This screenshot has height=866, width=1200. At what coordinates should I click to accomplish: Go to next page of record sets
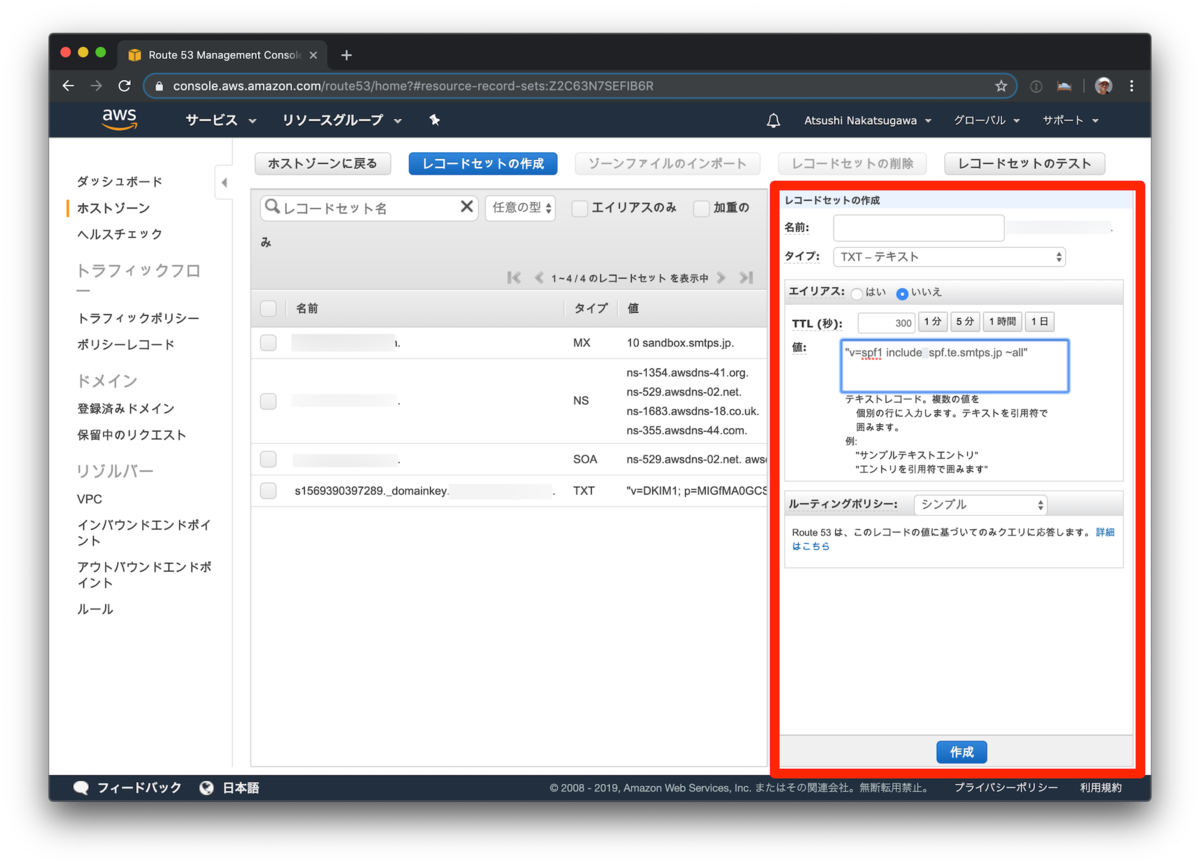pos(721,277)
